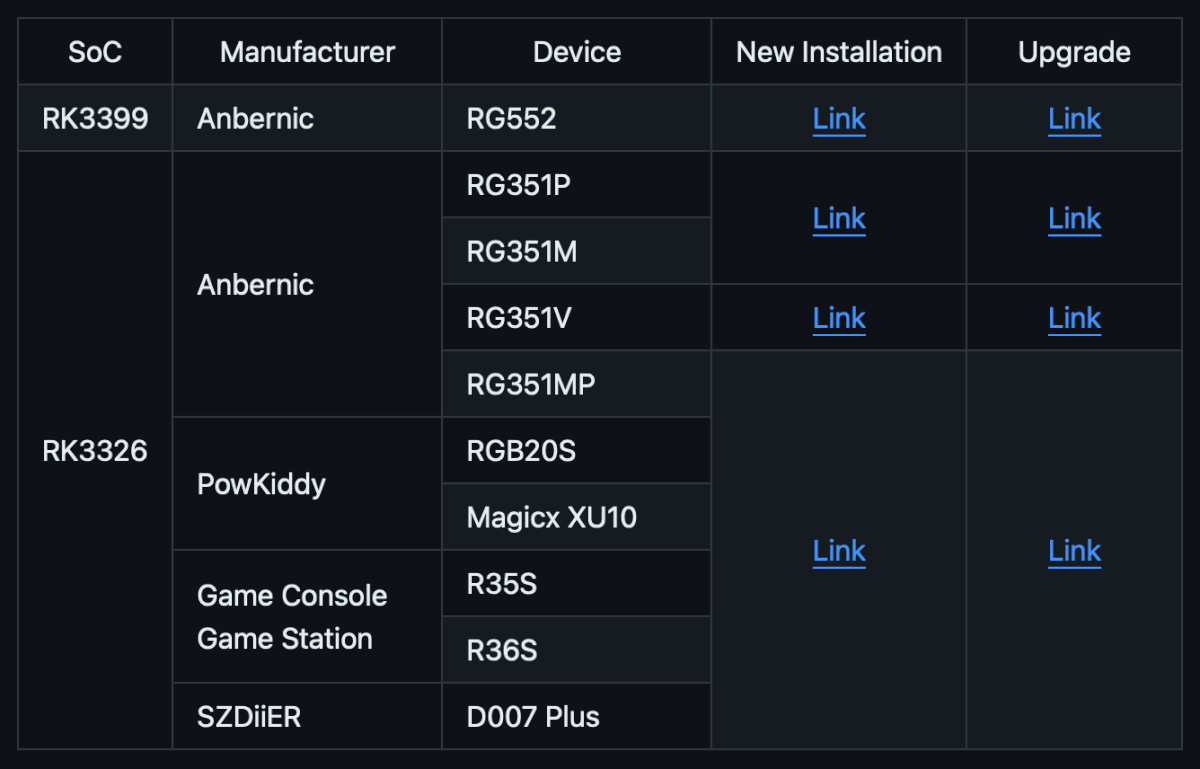The height and width of the screenshot is (769, 1200).
Task: Open the Upgrade link for RG351M
Action: pyautogui.click(x=1074, y=218)
